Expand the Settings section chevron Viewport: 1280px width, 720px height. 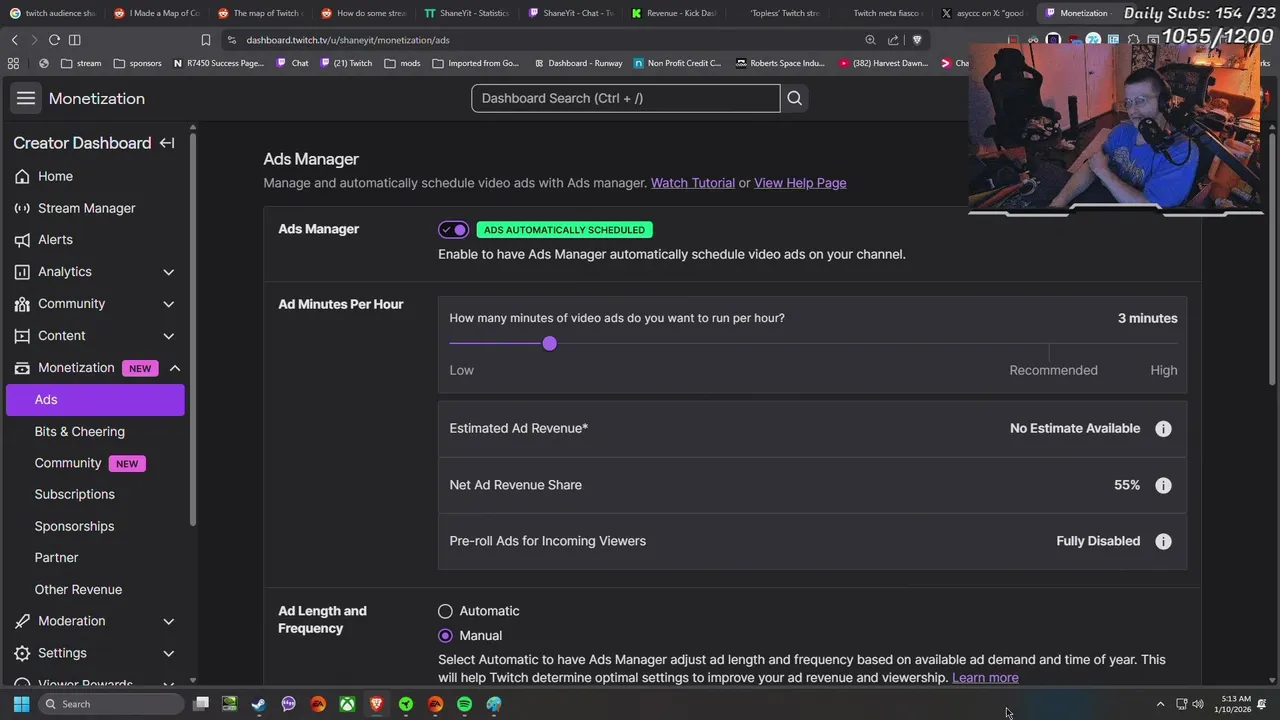point(168,653)
